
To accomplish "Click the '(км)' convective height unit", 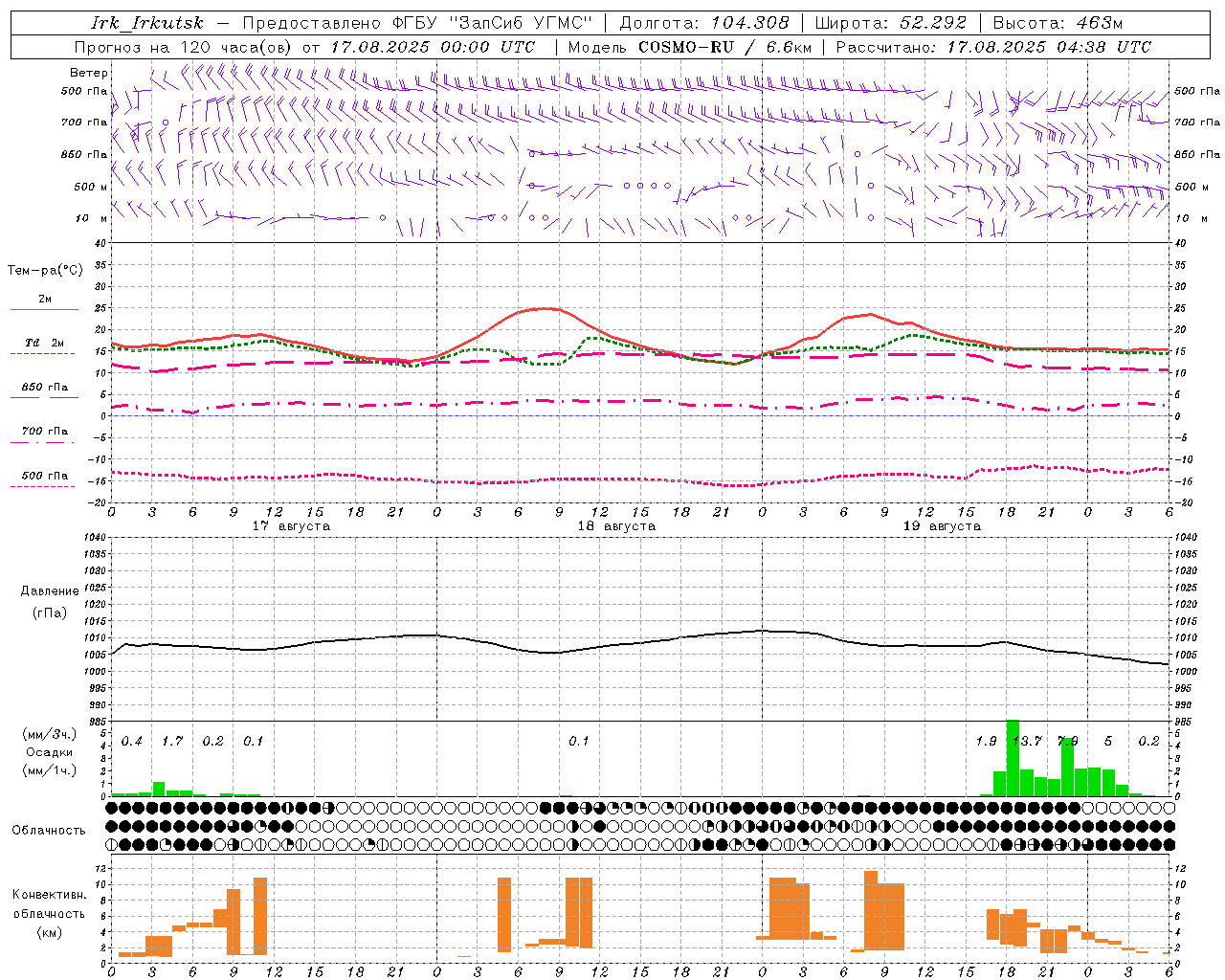I will click(x=50, y=932).
